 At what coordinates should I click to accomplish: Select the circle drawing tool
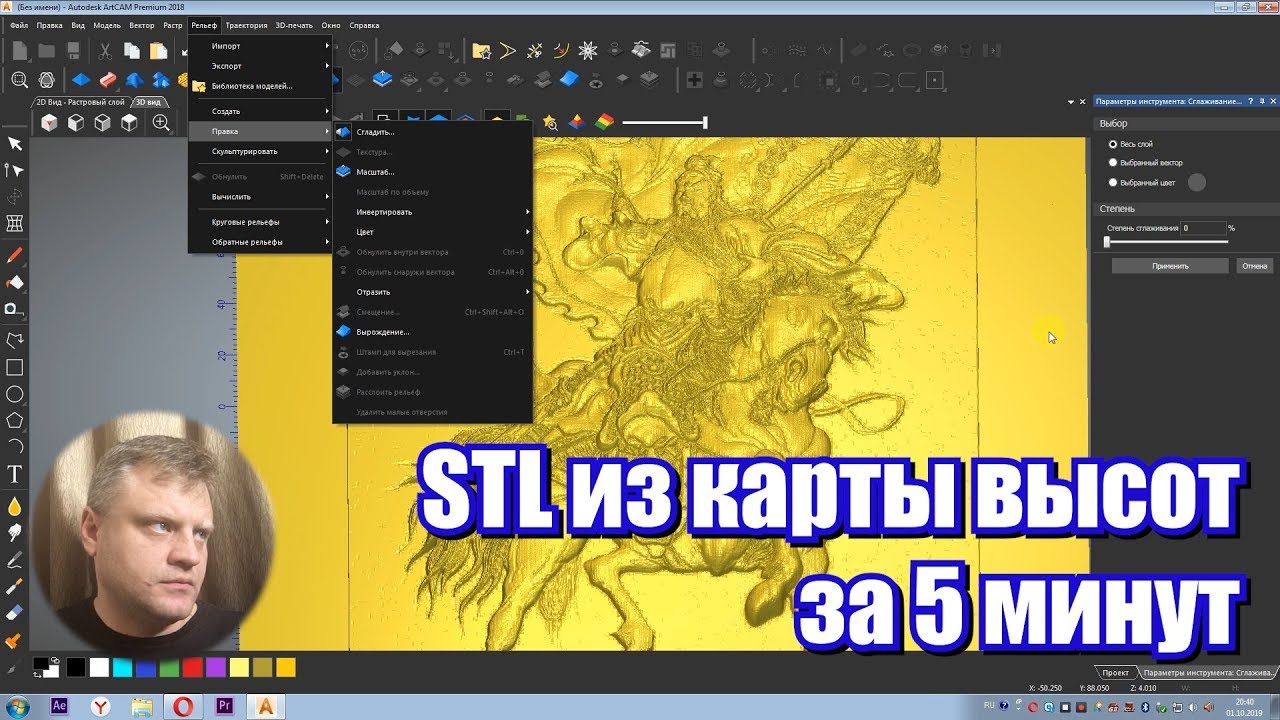14,394
